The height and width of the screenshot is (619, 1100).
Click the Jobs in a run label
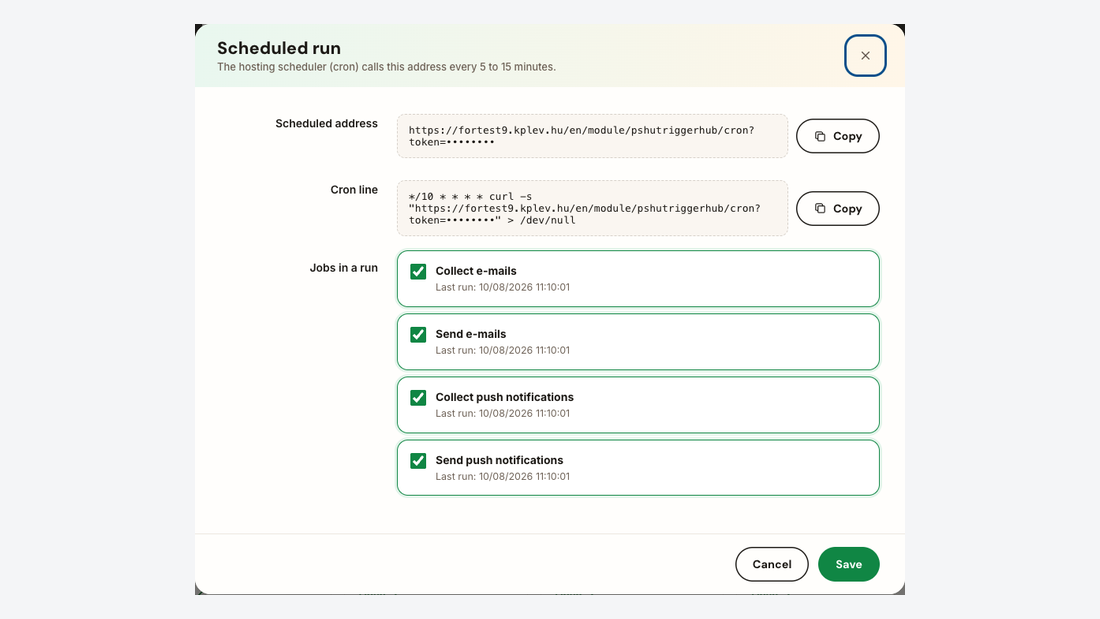tap(344, 267)
